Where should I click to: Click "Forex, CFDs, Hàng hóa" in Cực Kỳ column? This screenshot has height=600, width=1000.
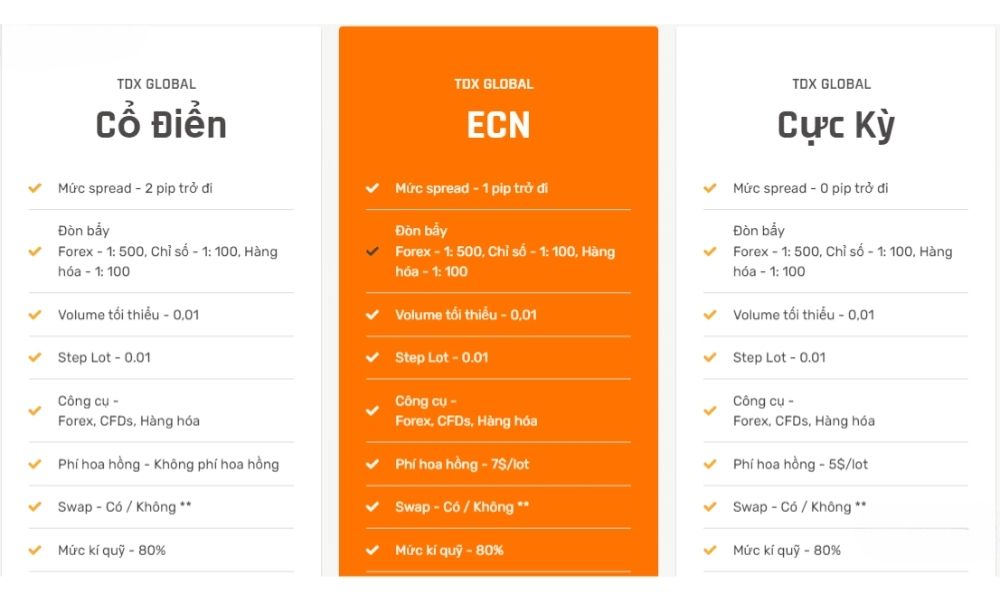pos(803,421)
